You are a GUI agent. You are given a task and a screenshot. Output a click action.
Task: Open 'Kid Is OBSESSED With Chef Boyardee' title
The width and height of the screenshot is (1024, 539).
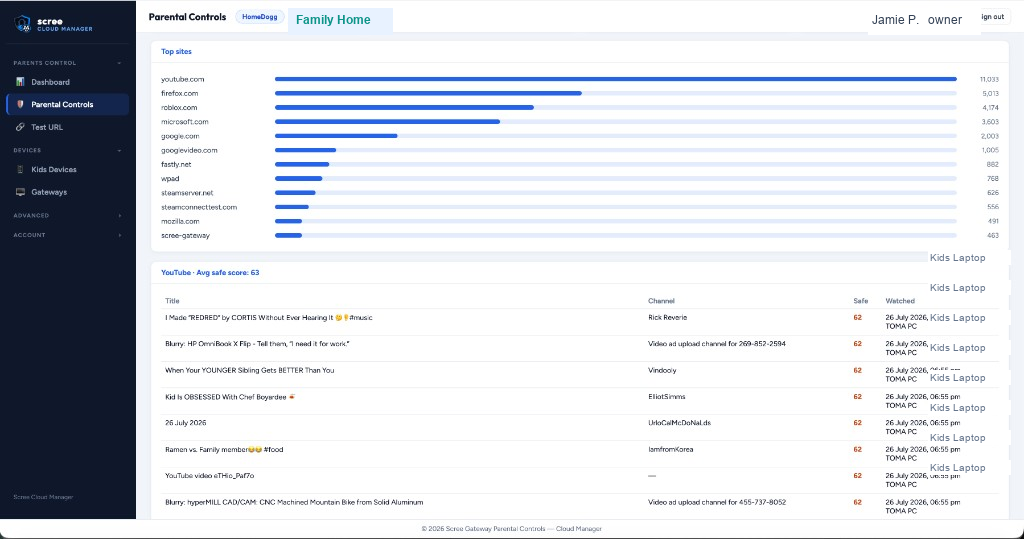tap(230, 397)
